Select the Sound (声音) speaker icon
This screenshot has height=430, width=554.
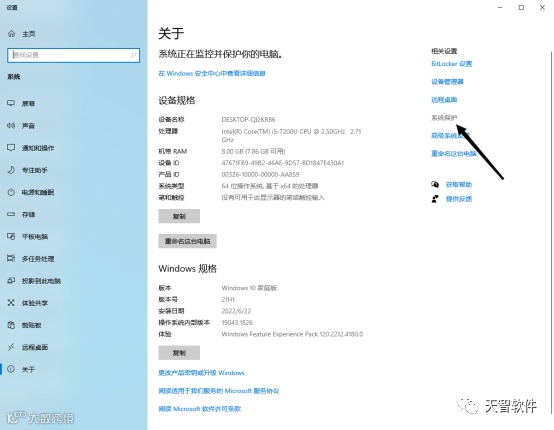(x=11, y=125)
